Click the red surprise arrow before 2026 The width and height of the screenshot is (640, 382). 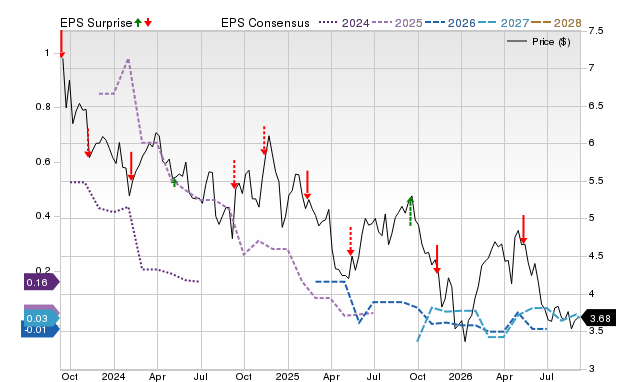[x=437, y=259]
